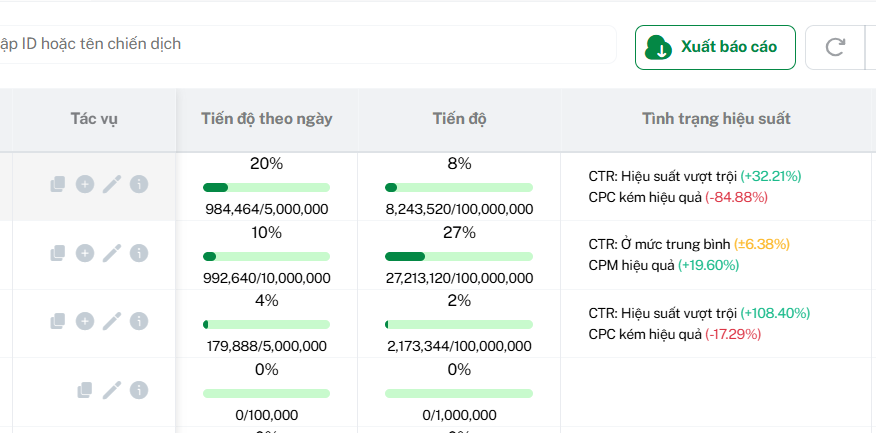Image resolution: width=876 pixels, height=433 pixels.
Task: Click the 20% daily progress bar
Action: (266, 188)
